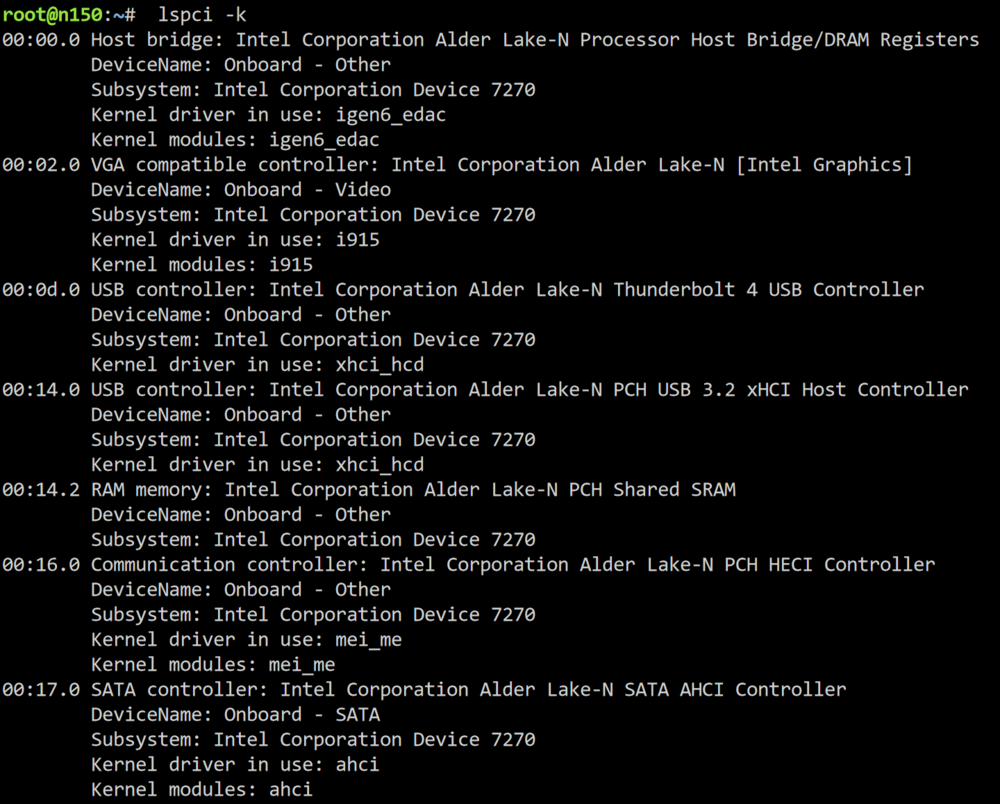The height and width of the screenshot is (804, 1000).
Task: Click the Kernel modules ahci line
Action: (x=202, y=789)
